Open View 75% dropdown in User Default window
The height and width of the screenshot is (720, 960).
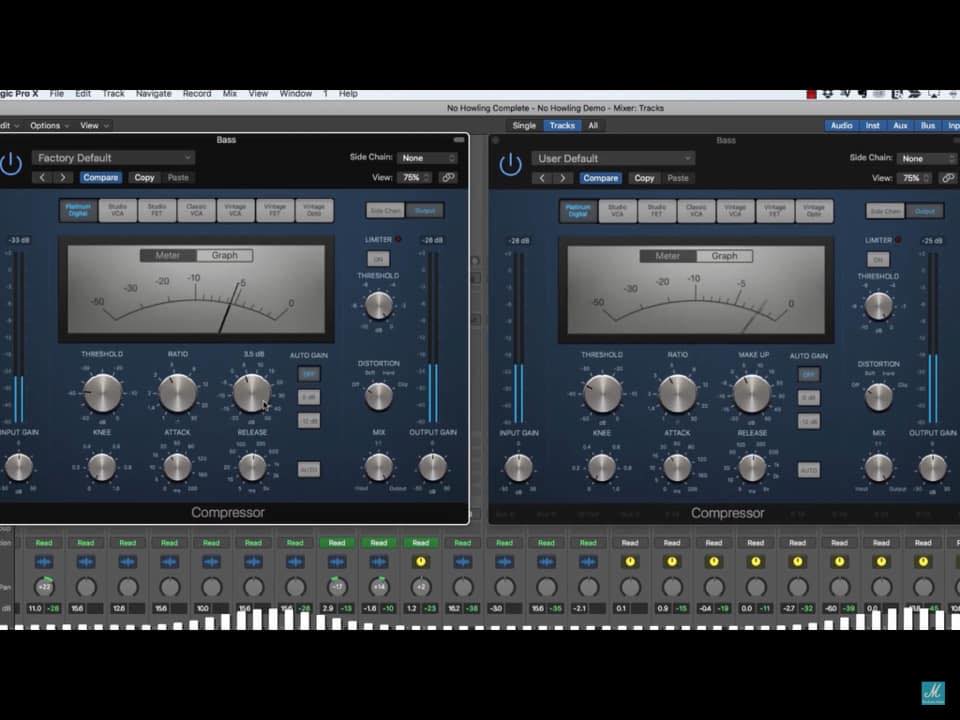pyautogui.click(x=914, y=178)
